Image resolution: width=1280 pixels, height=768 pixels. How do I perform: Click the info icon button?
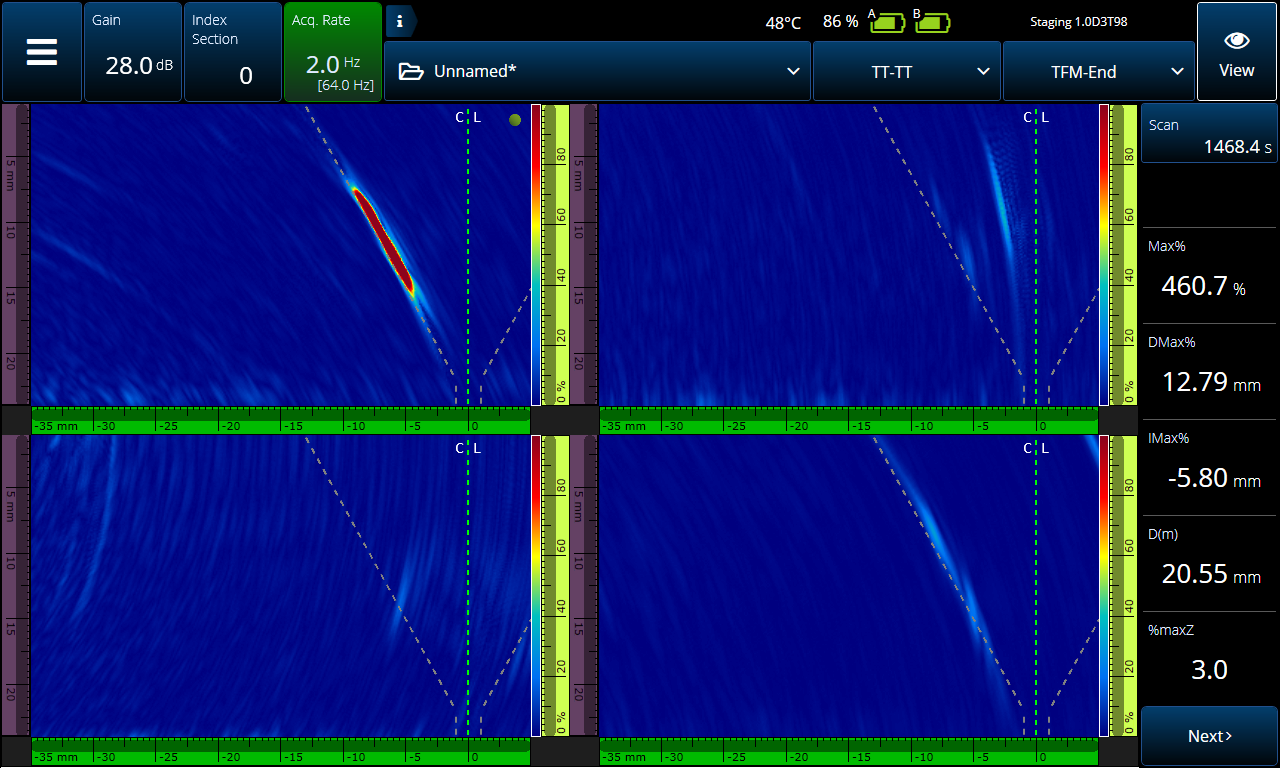coord(400,20)
